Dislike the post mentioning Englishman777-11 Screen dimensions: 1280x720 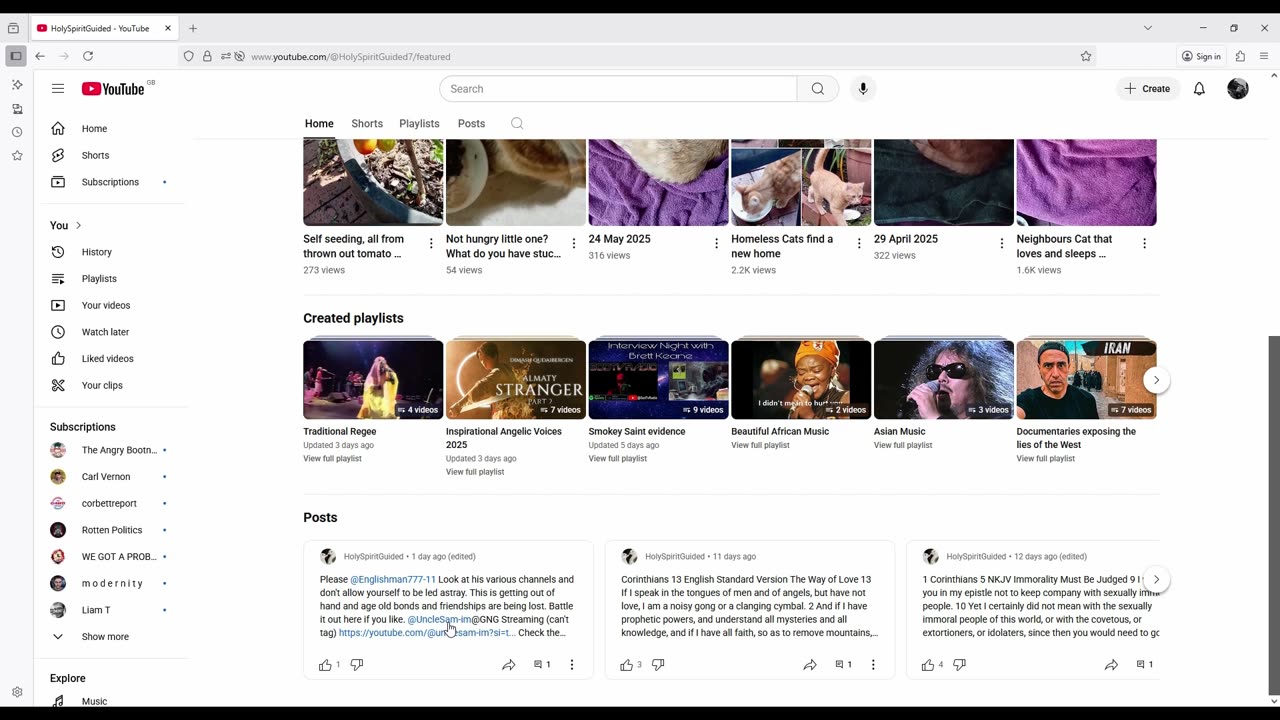click(357, 665)
